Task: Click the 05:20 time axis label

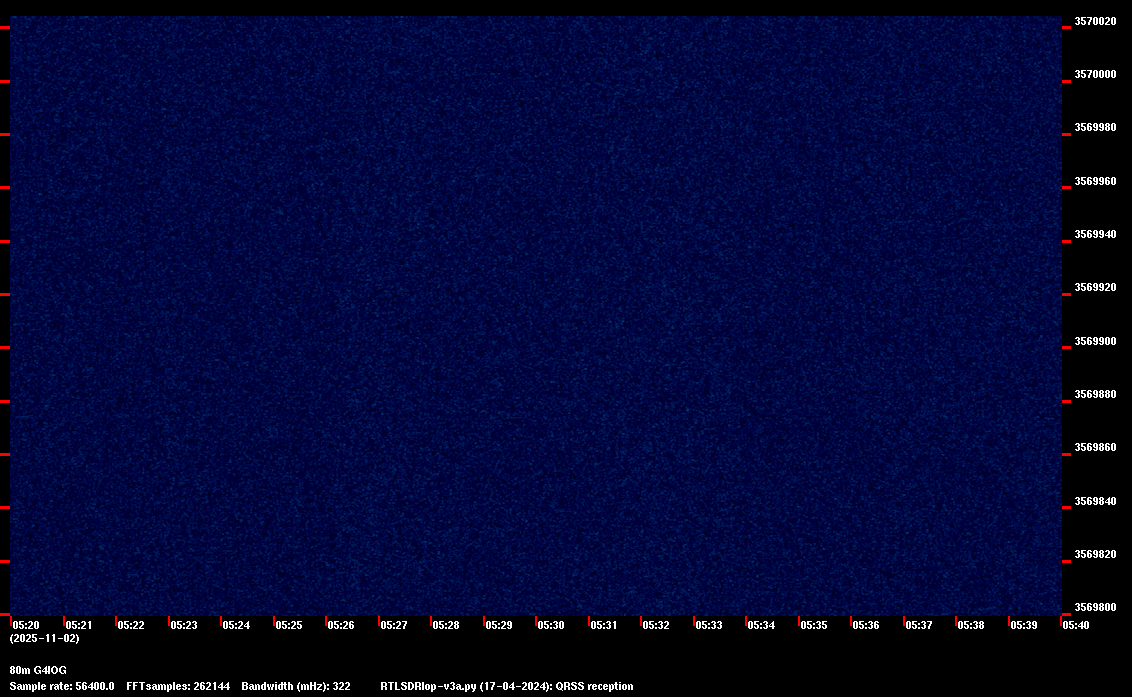Action: pos(26,625)
